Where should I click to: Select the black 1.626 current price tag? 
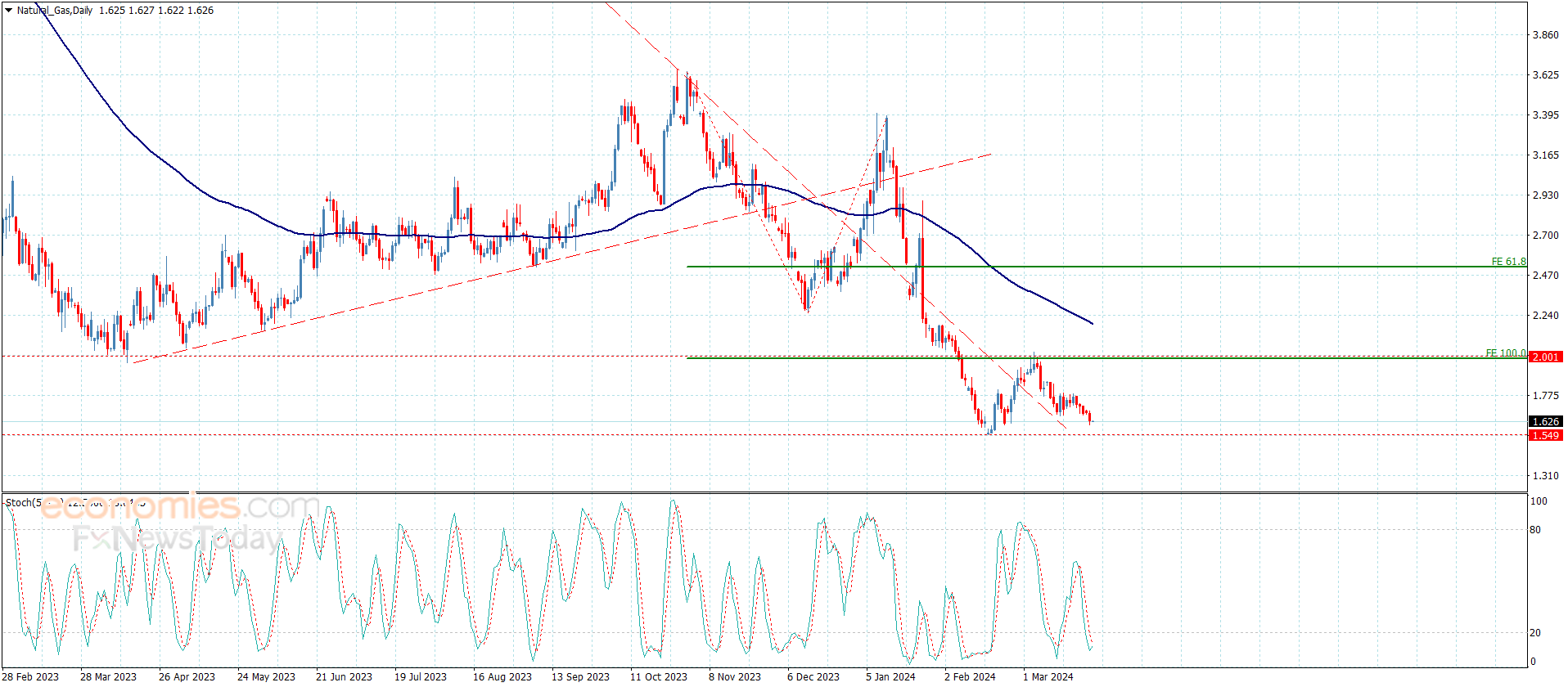1545,422
